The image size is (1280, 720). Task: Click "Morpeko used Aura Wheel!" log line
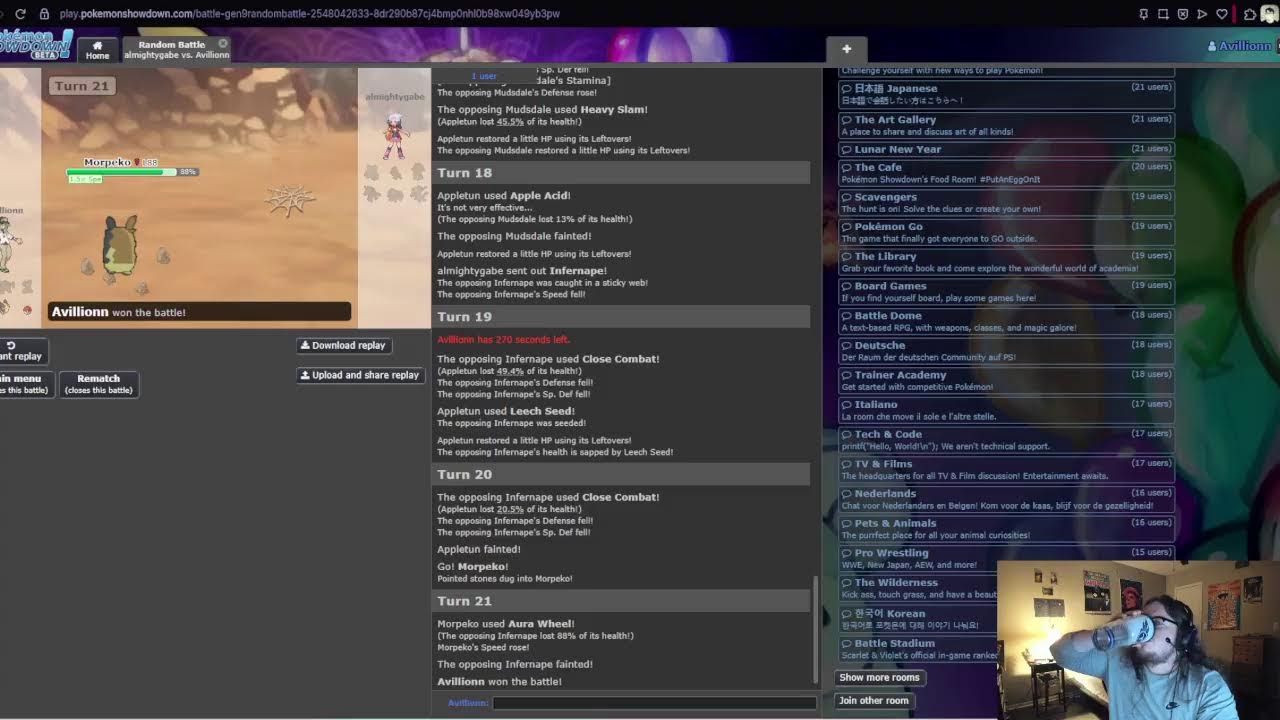pyautogui.click(x=506, y=624)
